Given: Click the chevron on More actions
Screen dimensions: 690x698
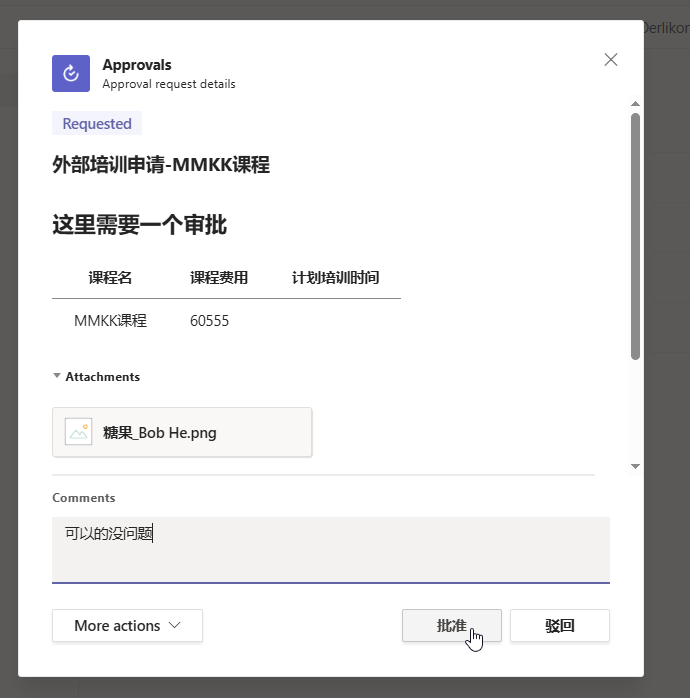Looking at the screenshot, I should pos(175,626).
